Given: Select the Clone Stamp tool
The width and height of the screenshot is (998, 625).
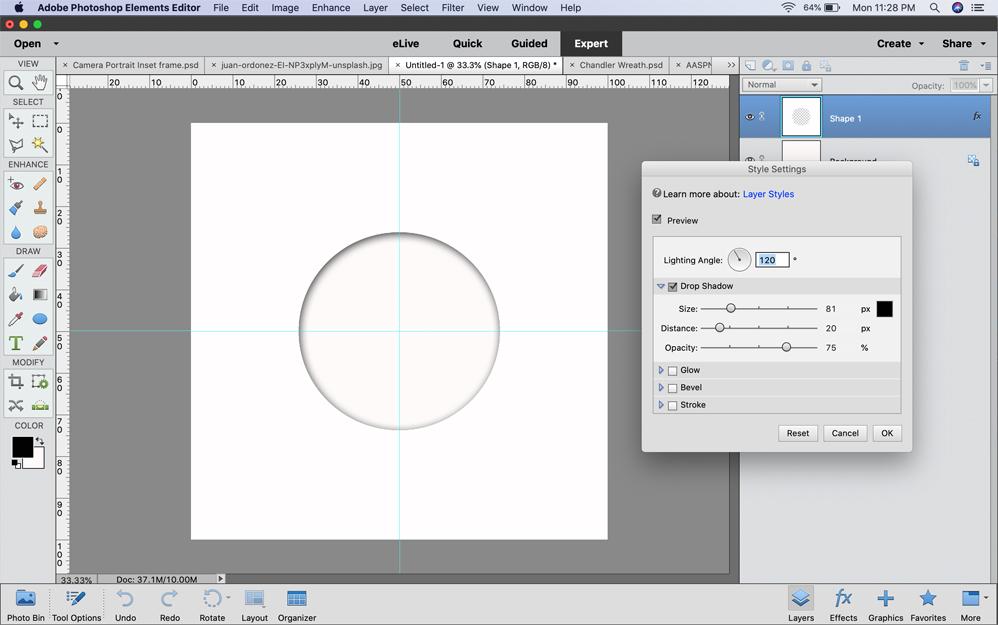Looking at the screenshot, I should (40, 208).
